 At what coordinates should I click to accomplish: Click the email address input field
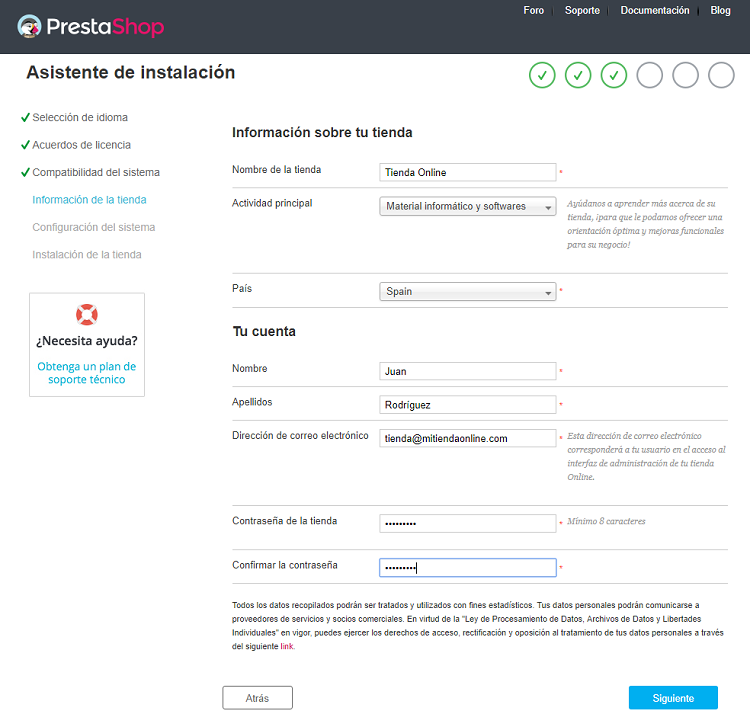(x=467, y=438)
